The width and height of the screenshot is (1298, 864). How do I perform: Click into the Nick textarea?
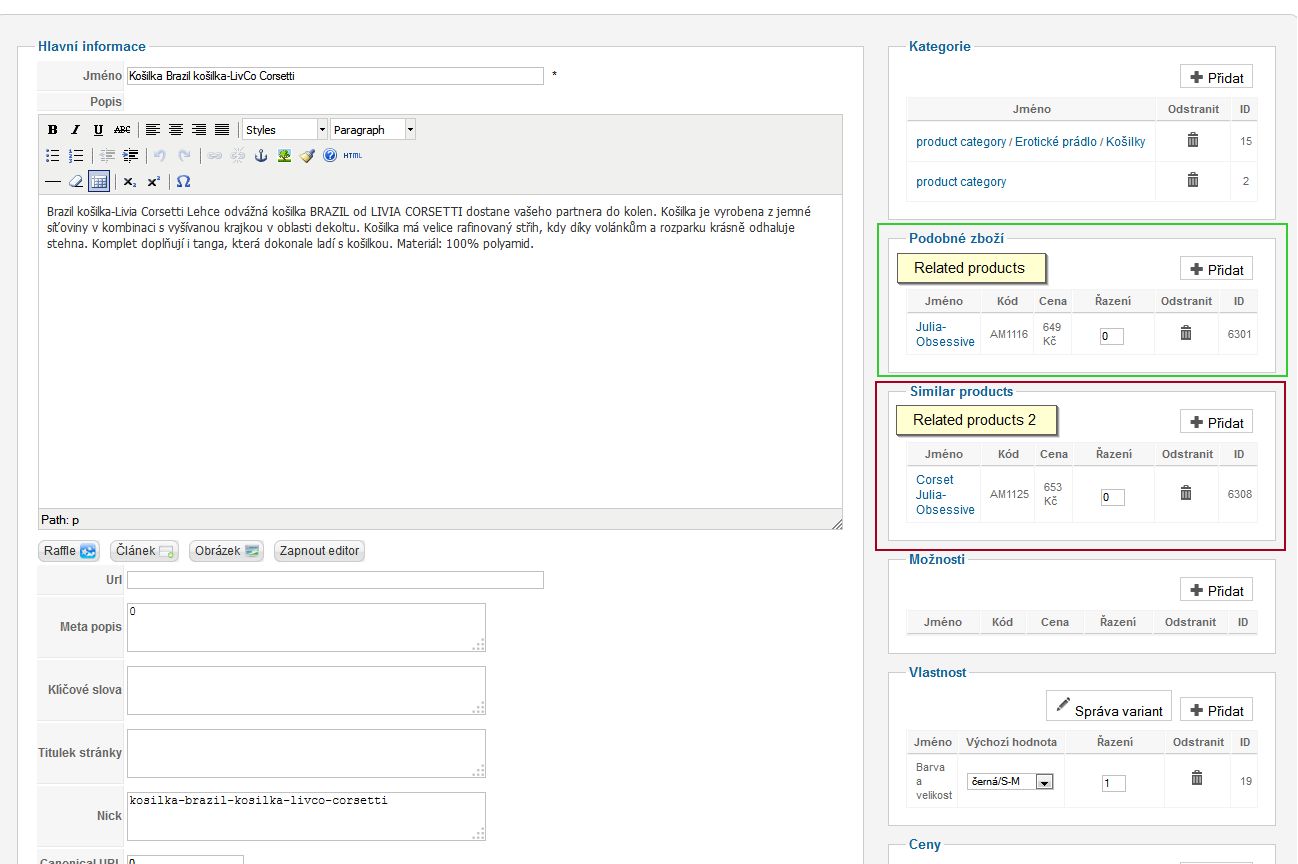click(x=306, y=816)
